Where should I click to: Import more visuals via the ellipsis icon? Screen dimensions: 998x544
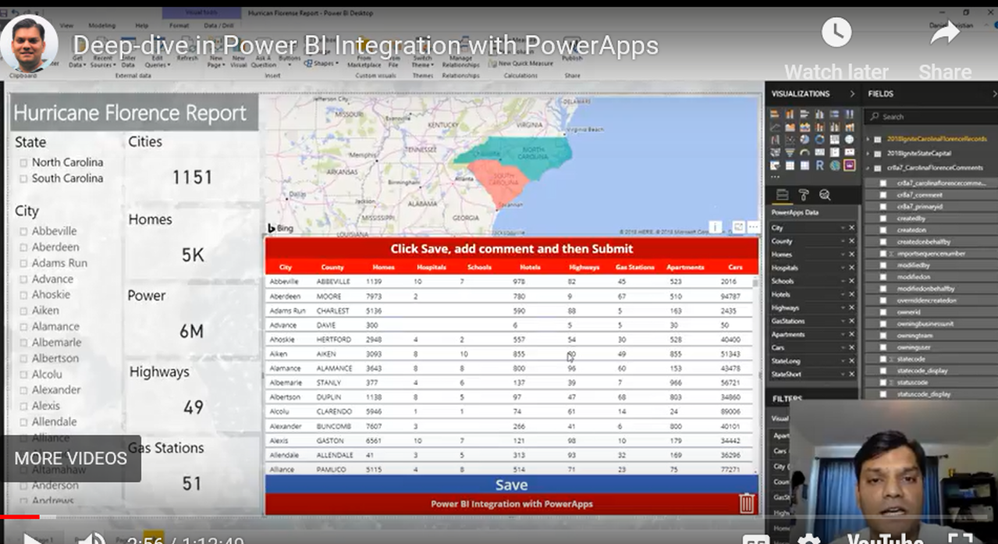point(775,177)
